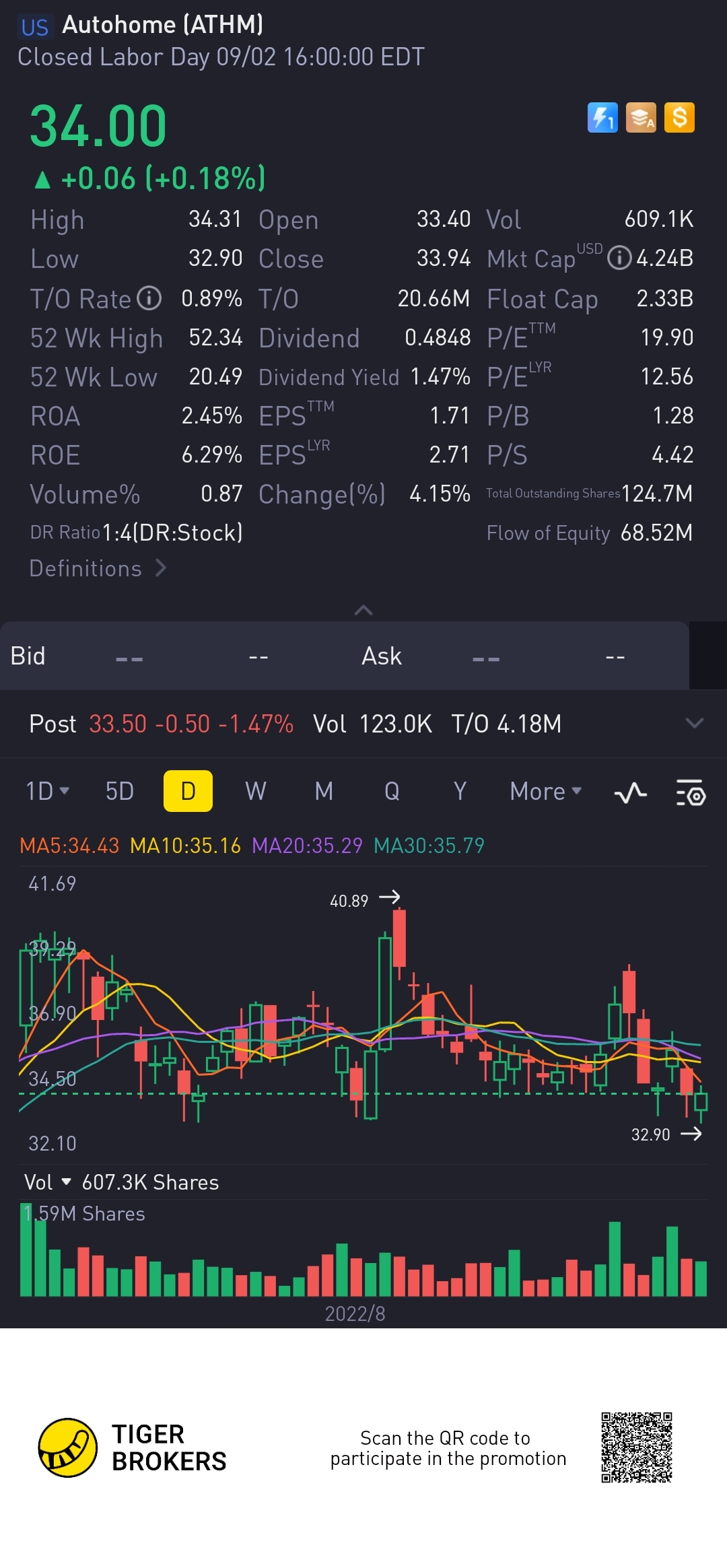Collapse the stock details panel chevron
This screenshot has height=1568, width=727.
(x=363, y=610)
